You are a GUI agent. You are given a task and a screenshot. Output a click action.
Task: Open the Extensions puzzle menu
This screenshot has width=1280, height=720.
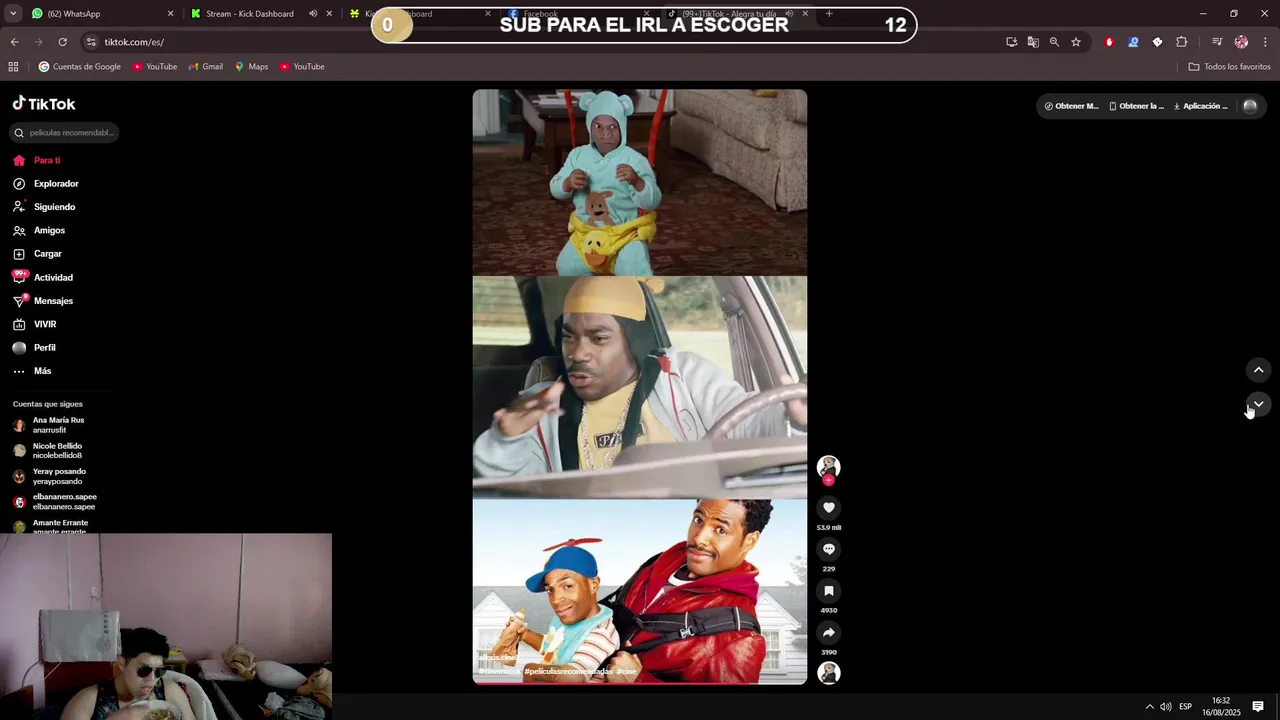pos(1182,42)
